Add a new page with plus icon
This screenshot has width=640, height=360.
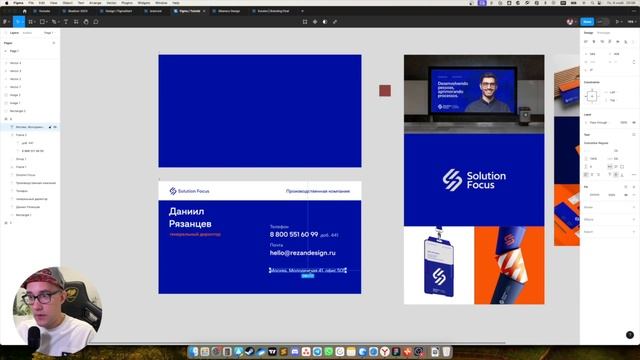tap(53, 43)
